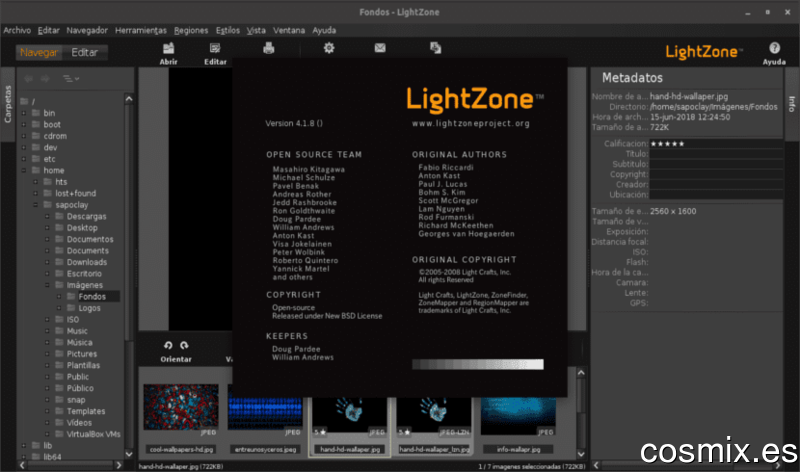Open the Archivo menu
Screen dimensions: 800x472
(17, 30)
